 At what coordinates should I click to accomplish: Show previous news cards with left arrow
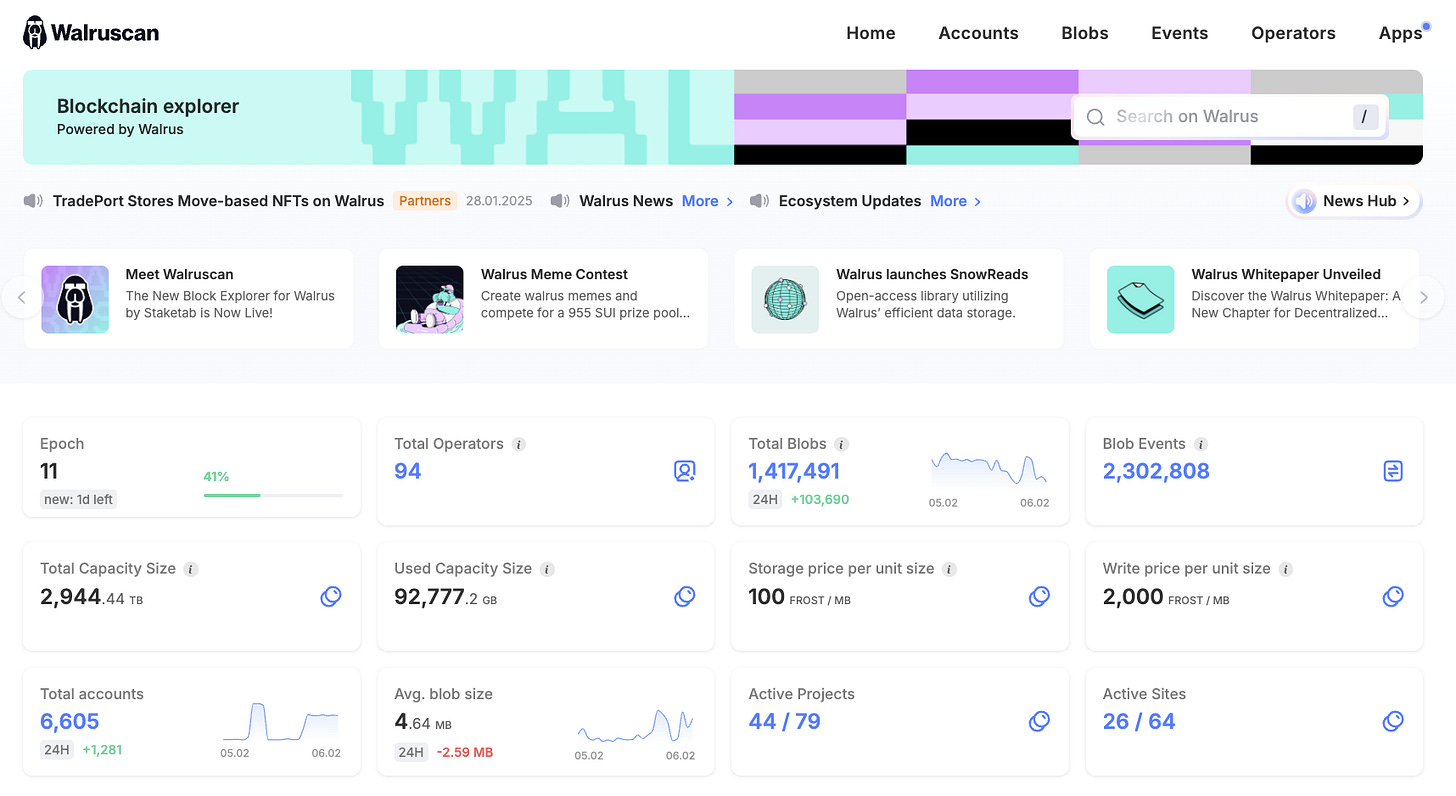[22, 298]
